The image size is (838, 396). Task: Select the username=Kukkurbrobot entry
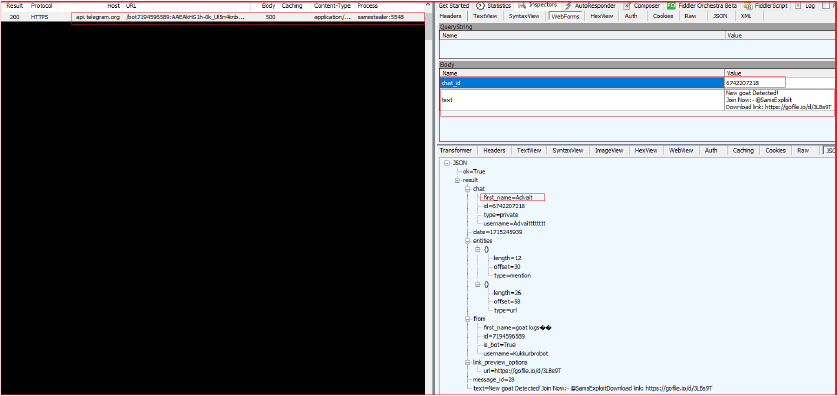click(516, 353)
